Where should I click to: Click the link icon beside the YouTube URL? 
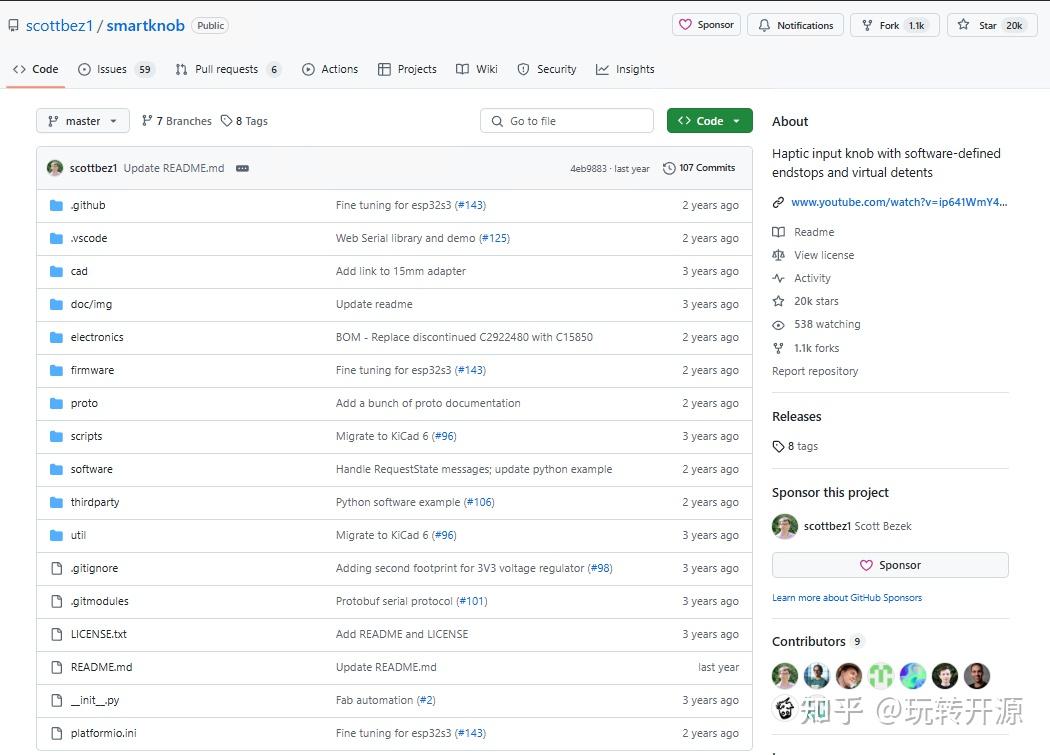click(778, 202)
